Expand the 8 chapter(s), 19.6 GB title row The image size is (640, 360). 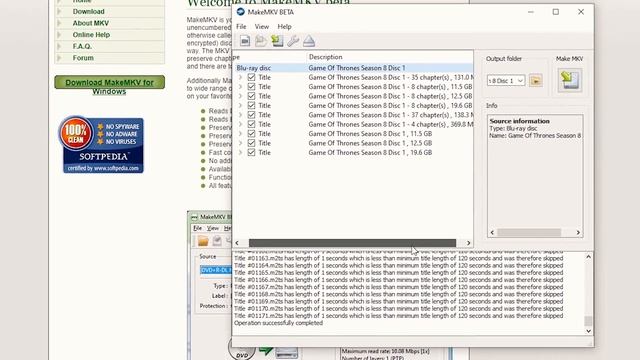coord(240,105)
